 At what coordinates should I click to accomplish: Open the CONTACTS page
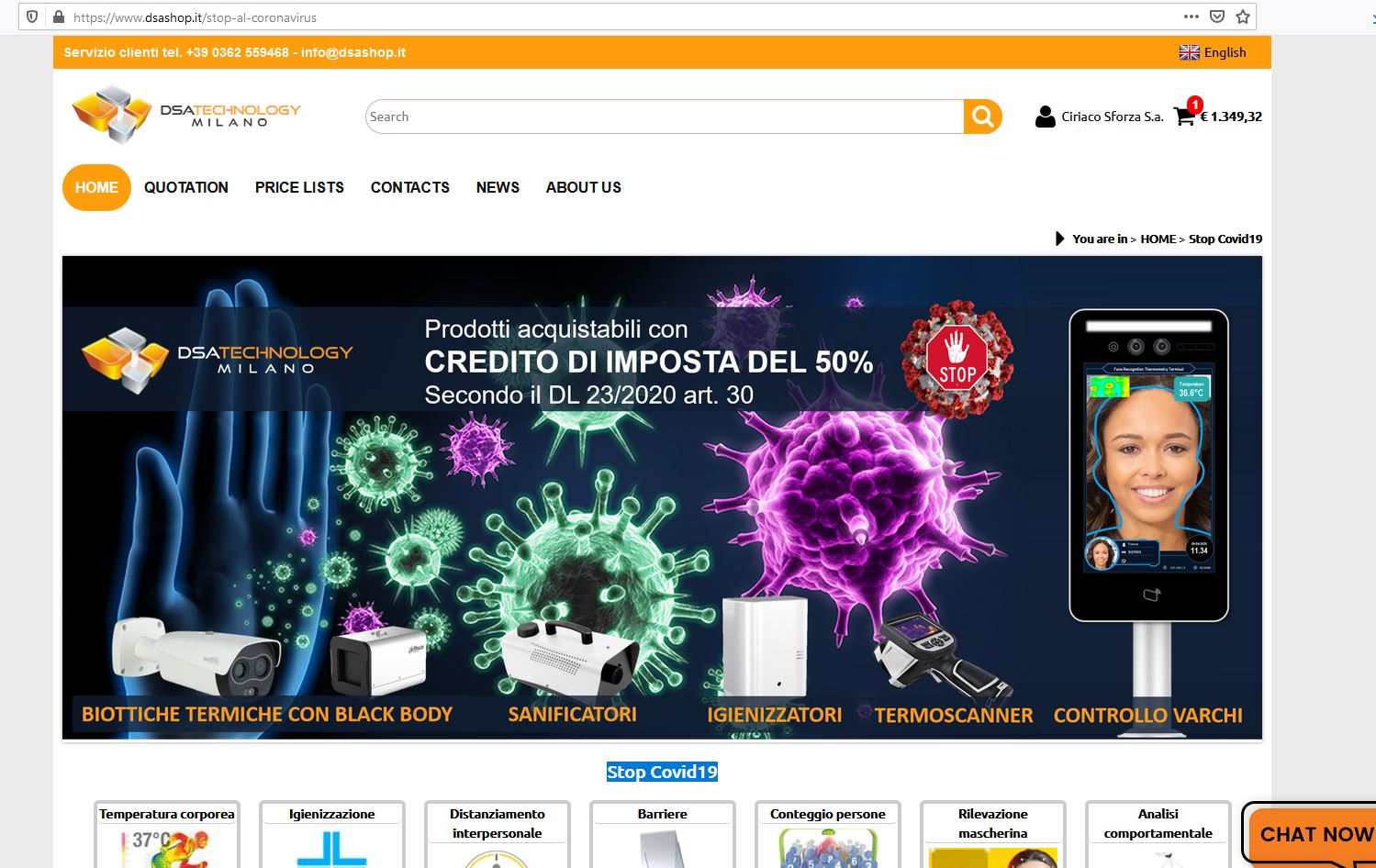point(410,187)
